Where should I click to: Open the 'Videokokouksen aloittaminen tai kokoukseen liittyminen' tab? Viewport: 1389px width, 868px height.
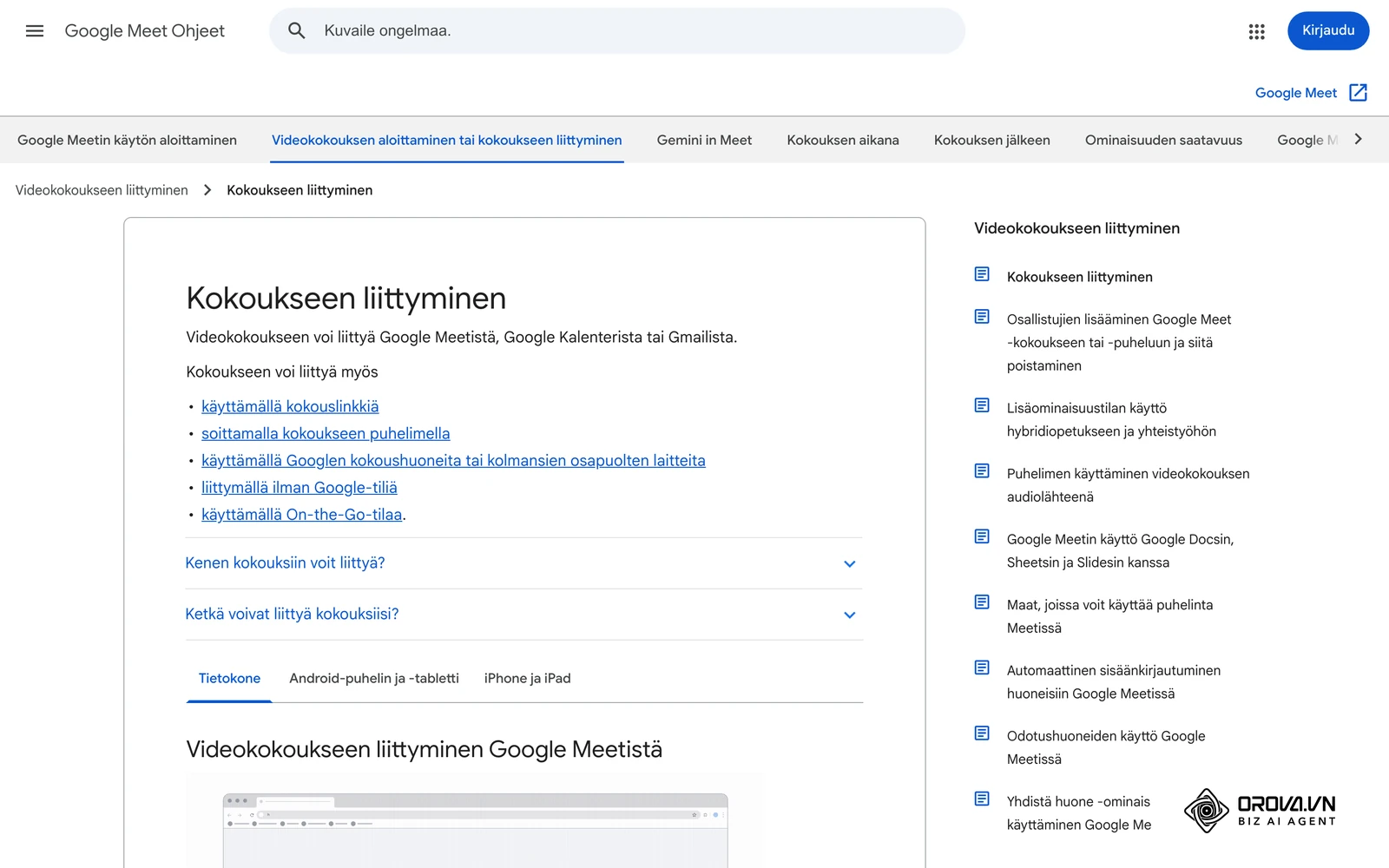(x=447, y=141)
